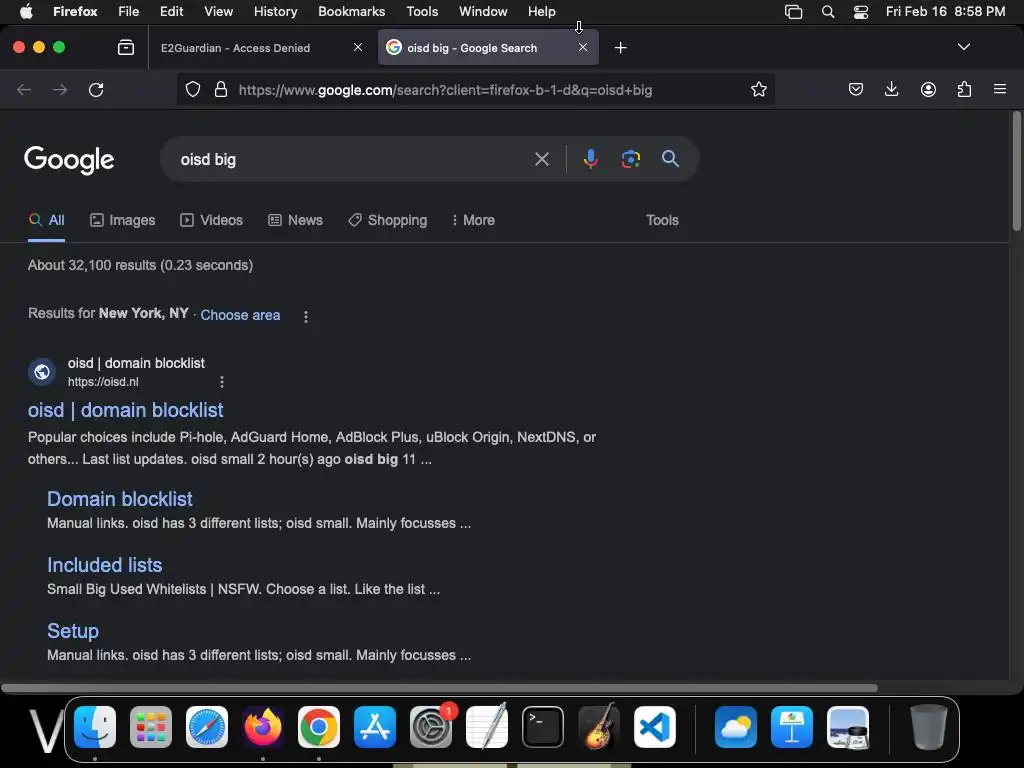Open Spotlight search in menu bar

[x=827, y=12]
